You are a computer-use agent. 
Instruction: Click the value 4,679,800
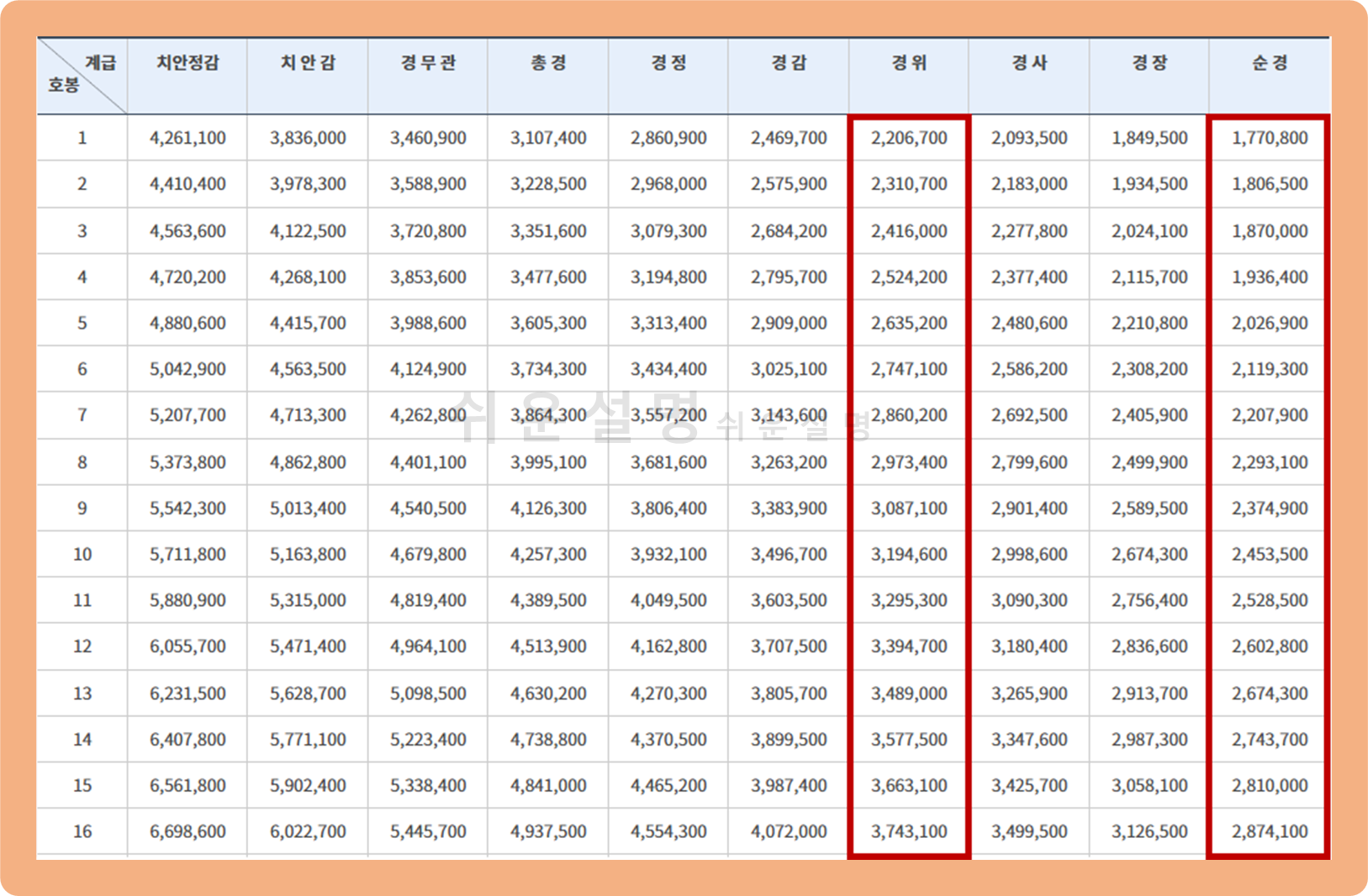tap(428, 555)
